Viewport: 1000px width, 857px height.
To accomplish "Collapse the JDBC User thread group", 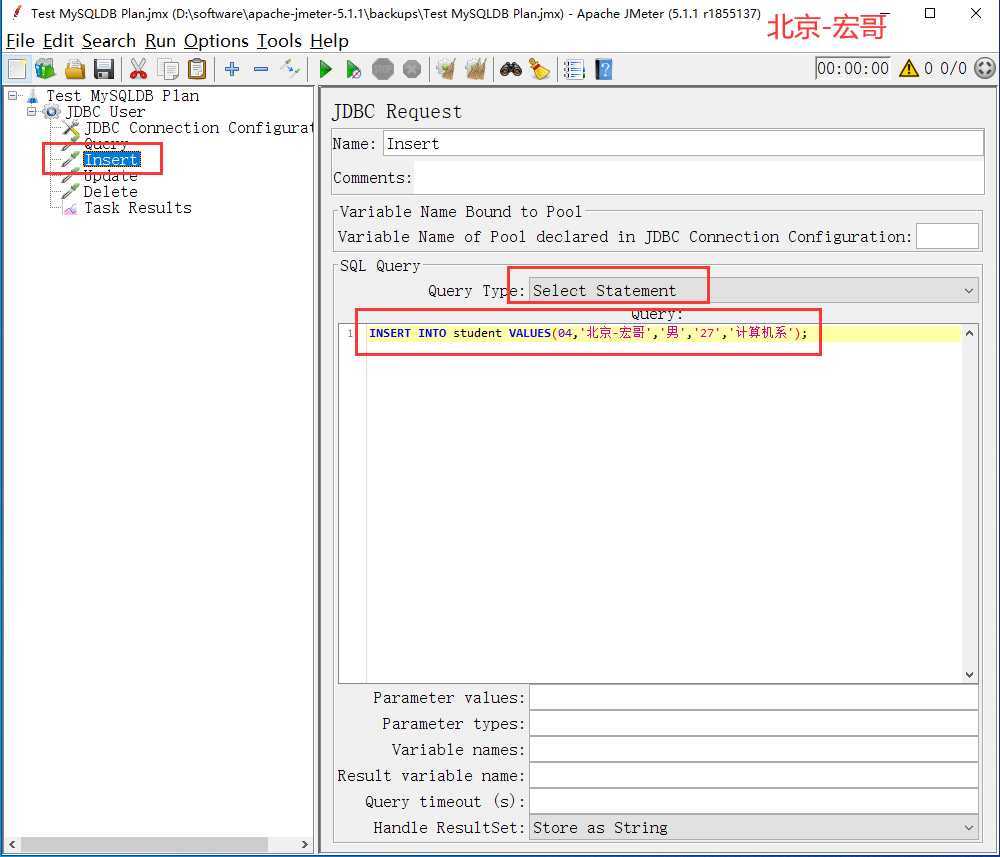I will pyautogui.click(x=31, y=112).
